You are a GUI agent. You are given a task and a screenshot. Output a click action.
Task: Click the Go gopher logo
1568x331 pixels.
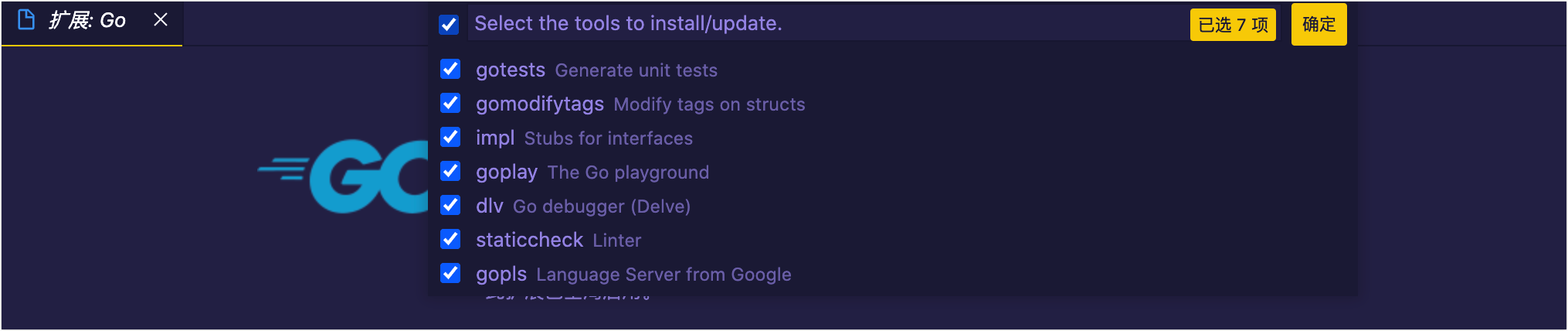coord(344,176)
